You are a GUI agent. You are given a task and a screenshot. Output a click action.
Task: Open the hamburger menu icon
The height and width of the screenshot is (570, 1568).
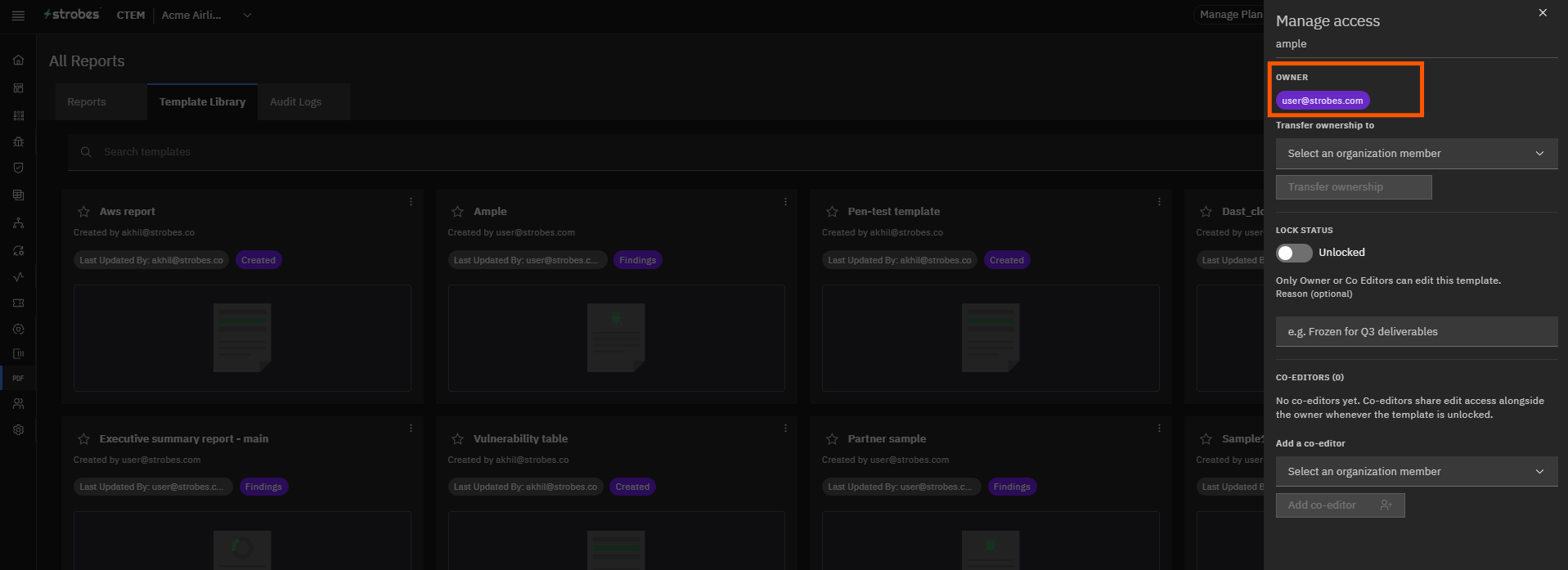18,16
